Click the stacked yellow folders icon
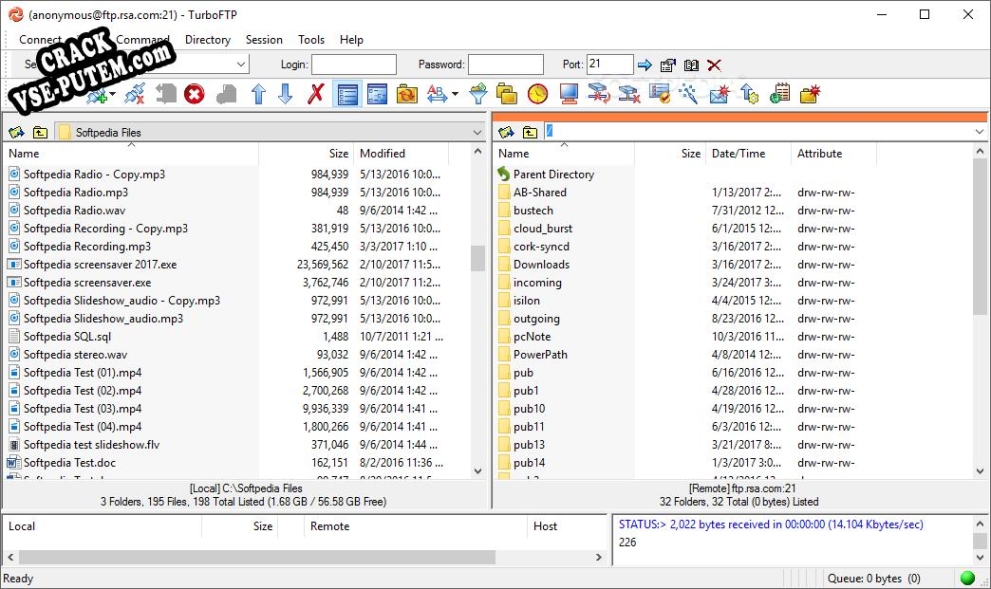The height and width of the screenshot is (589, 991). pyautogui.click(x=506, y=94)
